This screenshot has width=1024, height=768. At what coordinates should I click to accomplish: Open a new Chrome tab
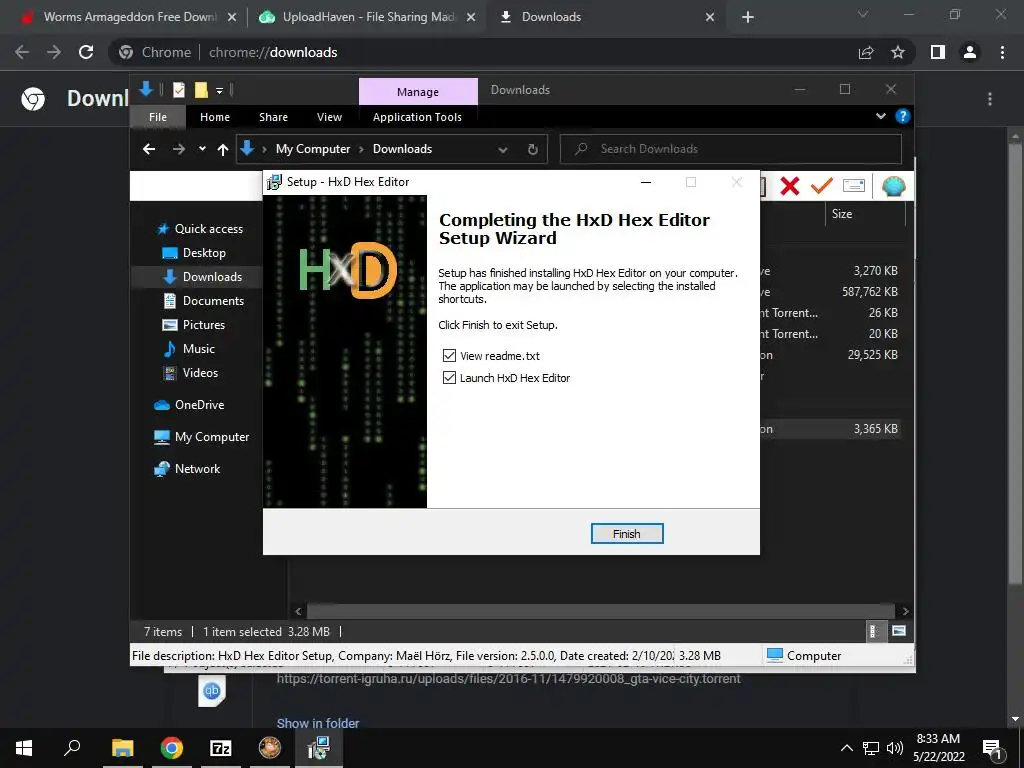coord(748,18)
